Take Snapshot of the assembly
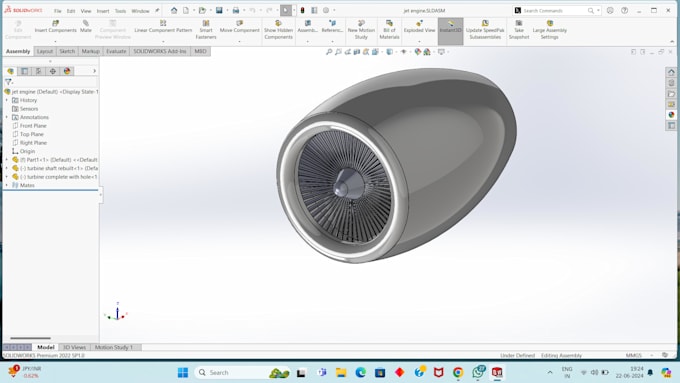 pyautogui.click(x=519, y=29)
